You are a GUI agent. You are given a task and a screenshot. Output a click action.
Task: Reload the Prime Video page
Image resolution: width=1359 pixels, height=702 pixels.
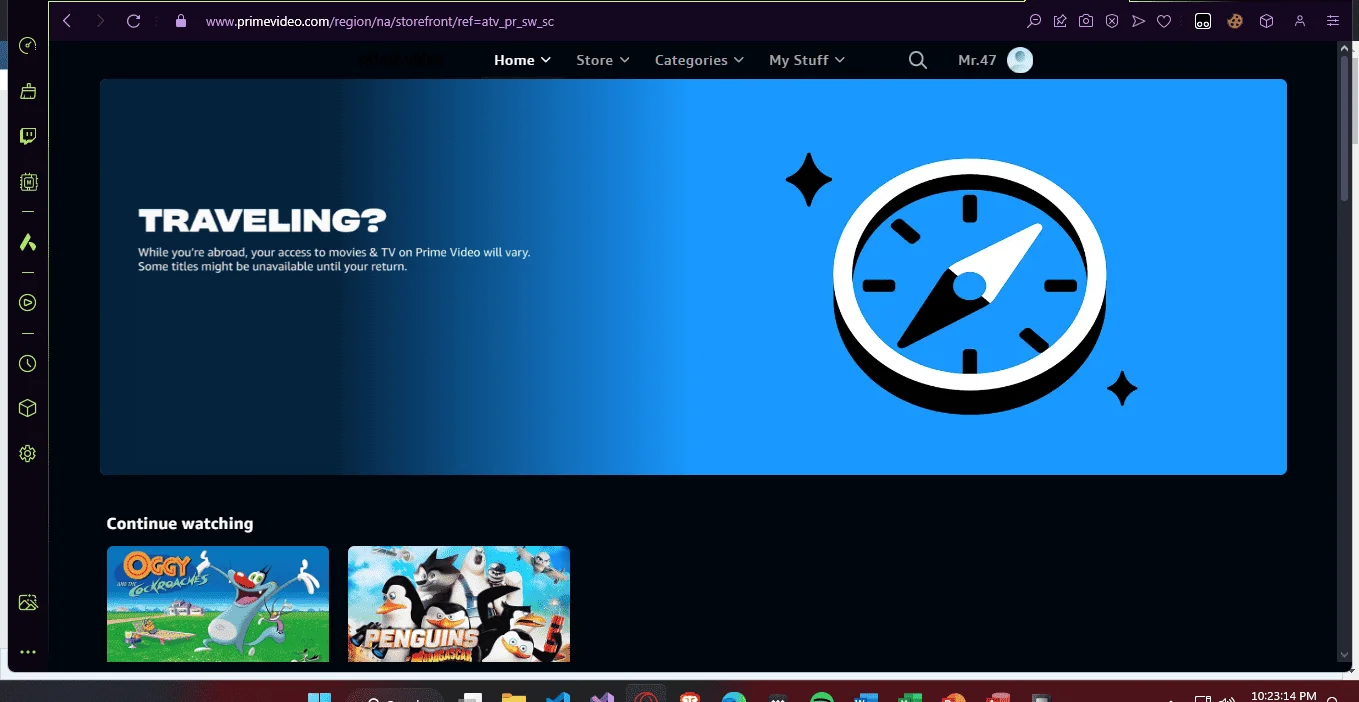pos(133,20)
